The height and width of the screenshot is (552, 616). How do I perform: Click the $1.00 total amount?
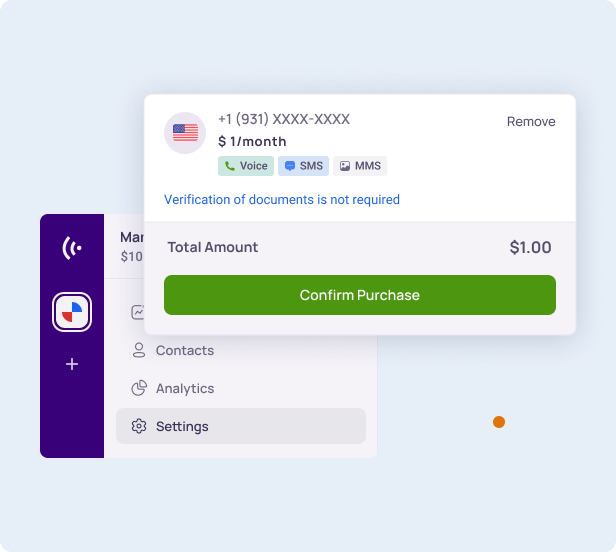530,248
